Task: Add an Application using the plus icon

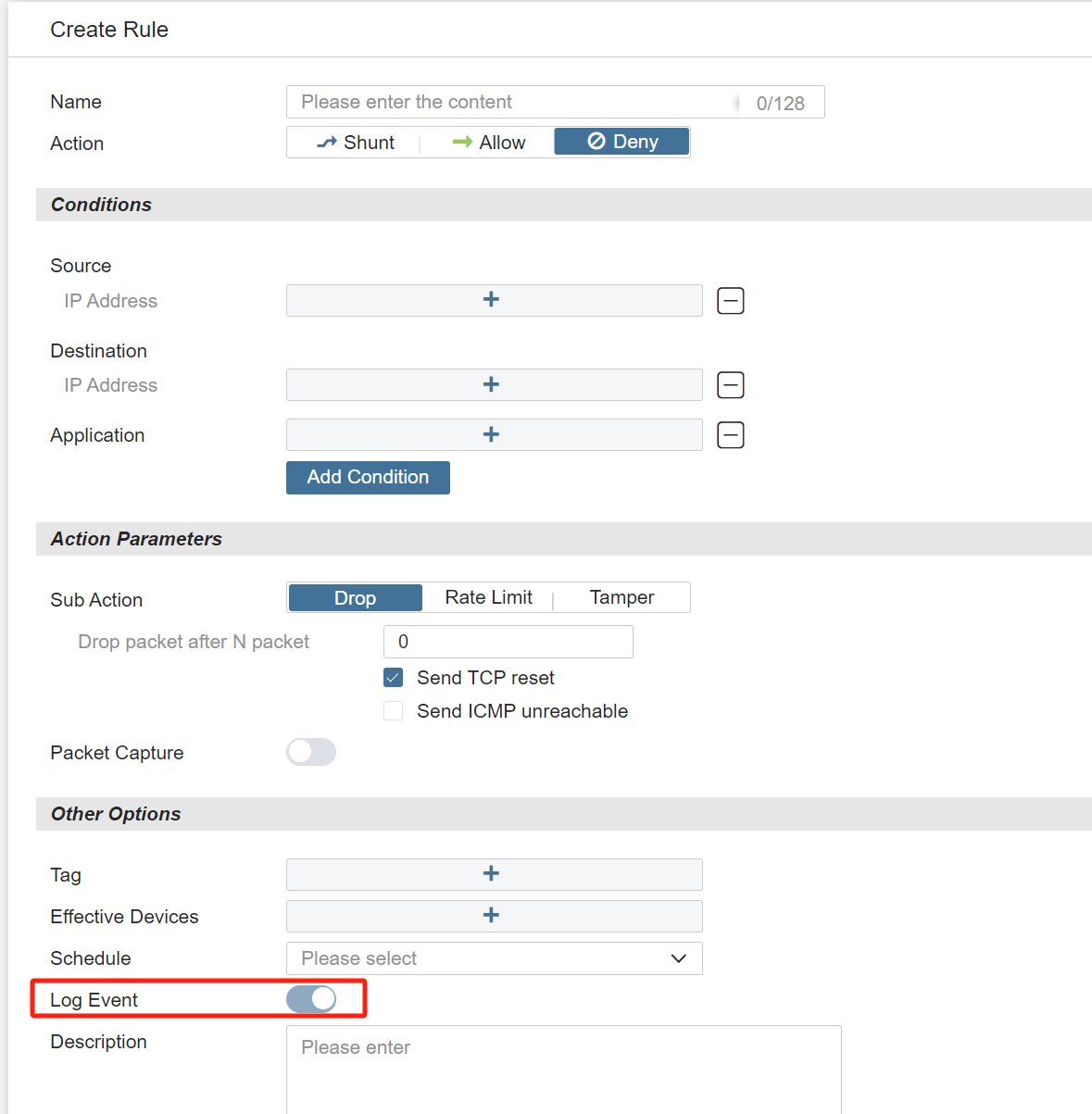Action: [x=492, y=434]
